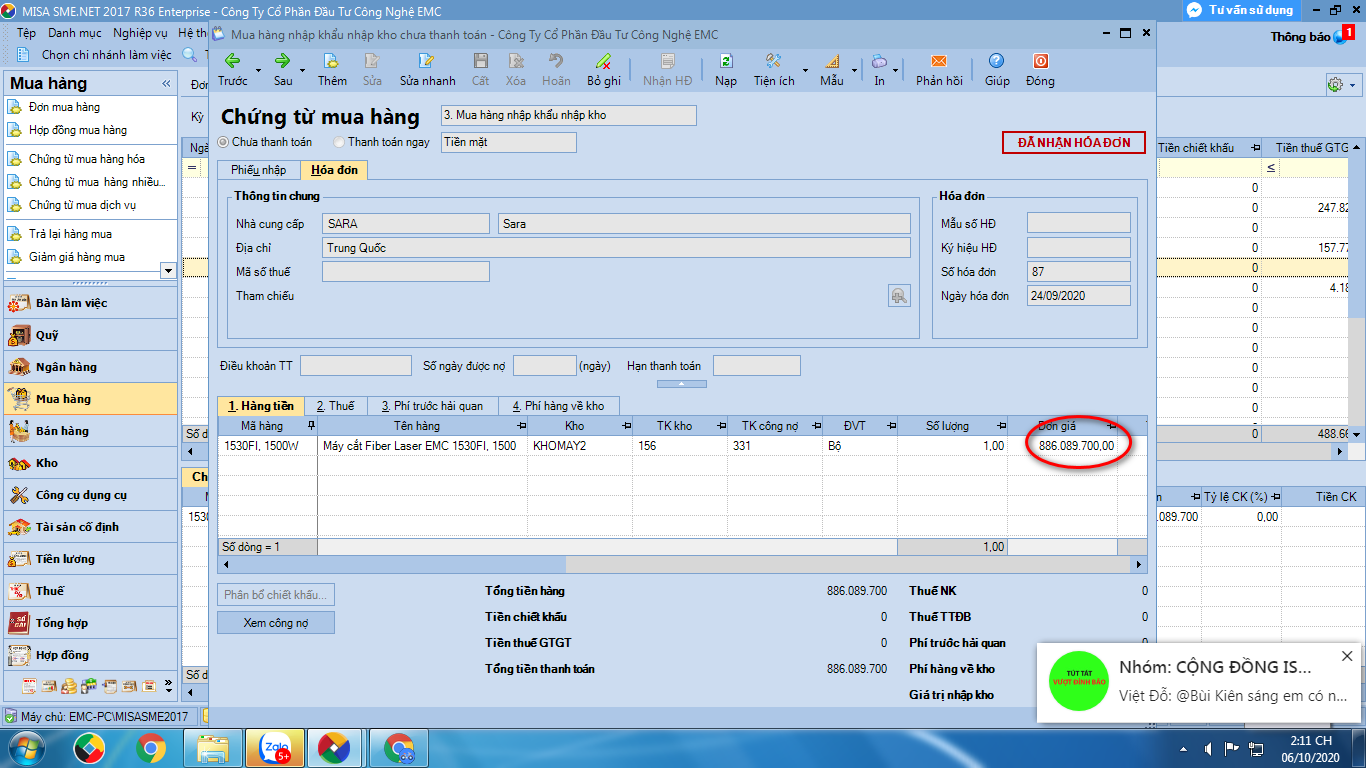1366x768 pixels.
Task: Click the Xem công nợ button
Action: pyautogui.click(x=276, y=622)
